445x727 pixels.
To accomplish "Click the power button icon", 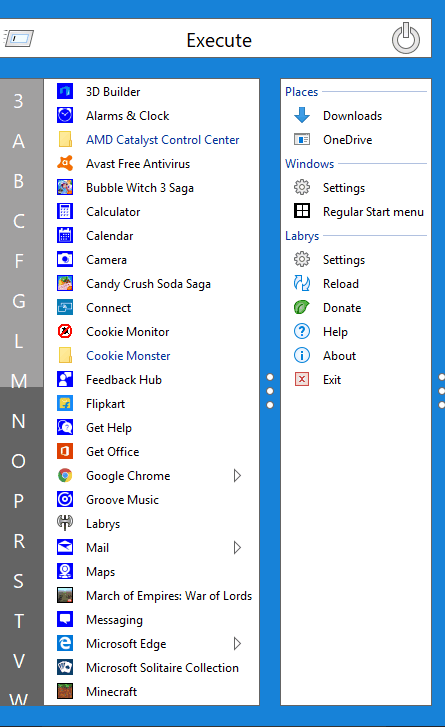I will pyautogui.click(x=406, y=38).
